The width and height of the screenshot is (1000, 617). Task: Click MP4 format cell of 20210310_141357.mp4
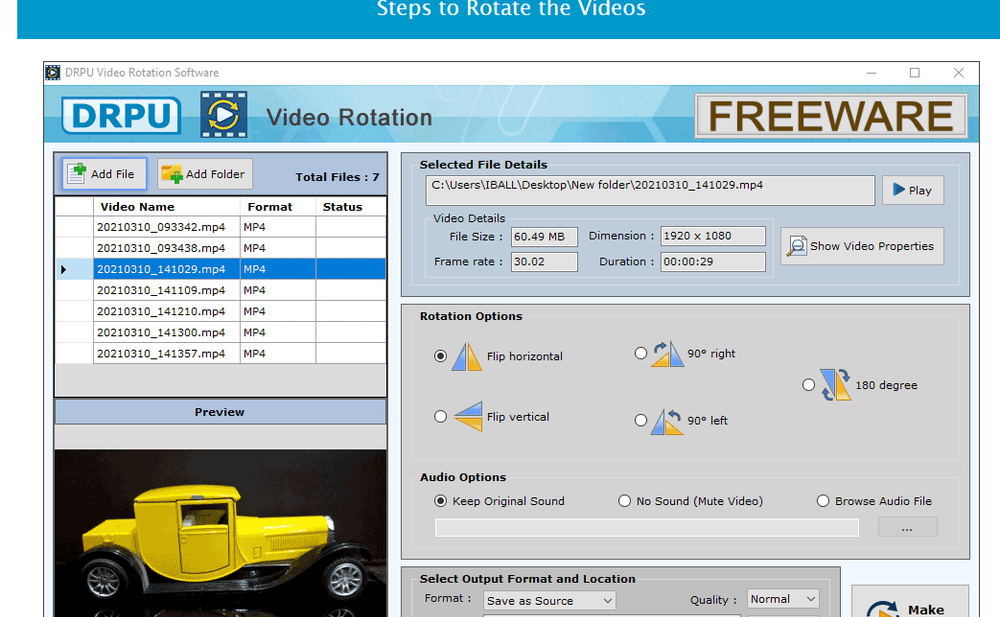(x=277, y=353)
